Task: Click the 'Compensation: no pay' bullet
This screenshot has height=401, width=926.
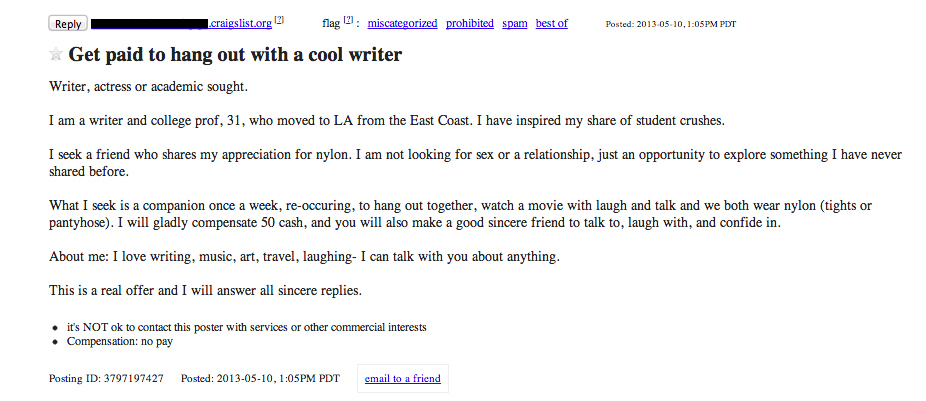Action: pos(120,341)
